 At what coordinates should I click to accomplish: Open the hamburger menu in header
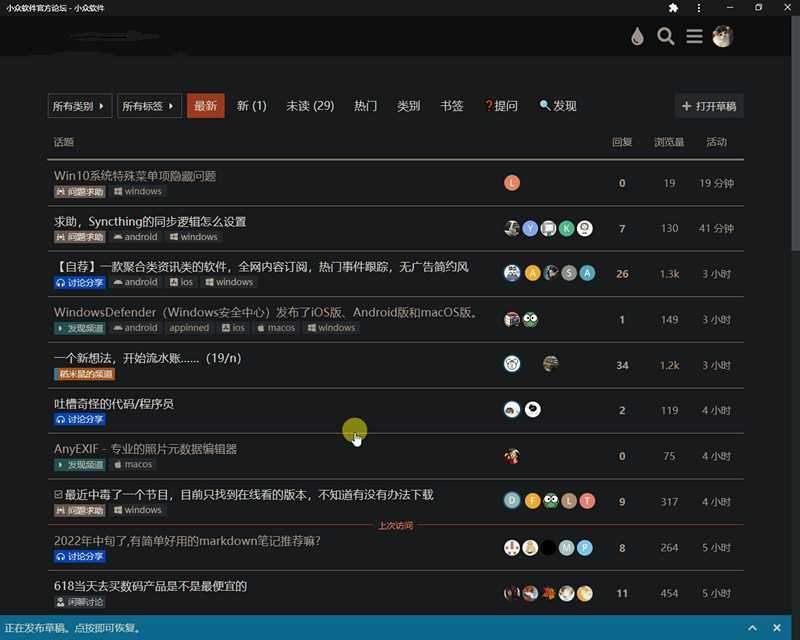click(x=694, y=37)
